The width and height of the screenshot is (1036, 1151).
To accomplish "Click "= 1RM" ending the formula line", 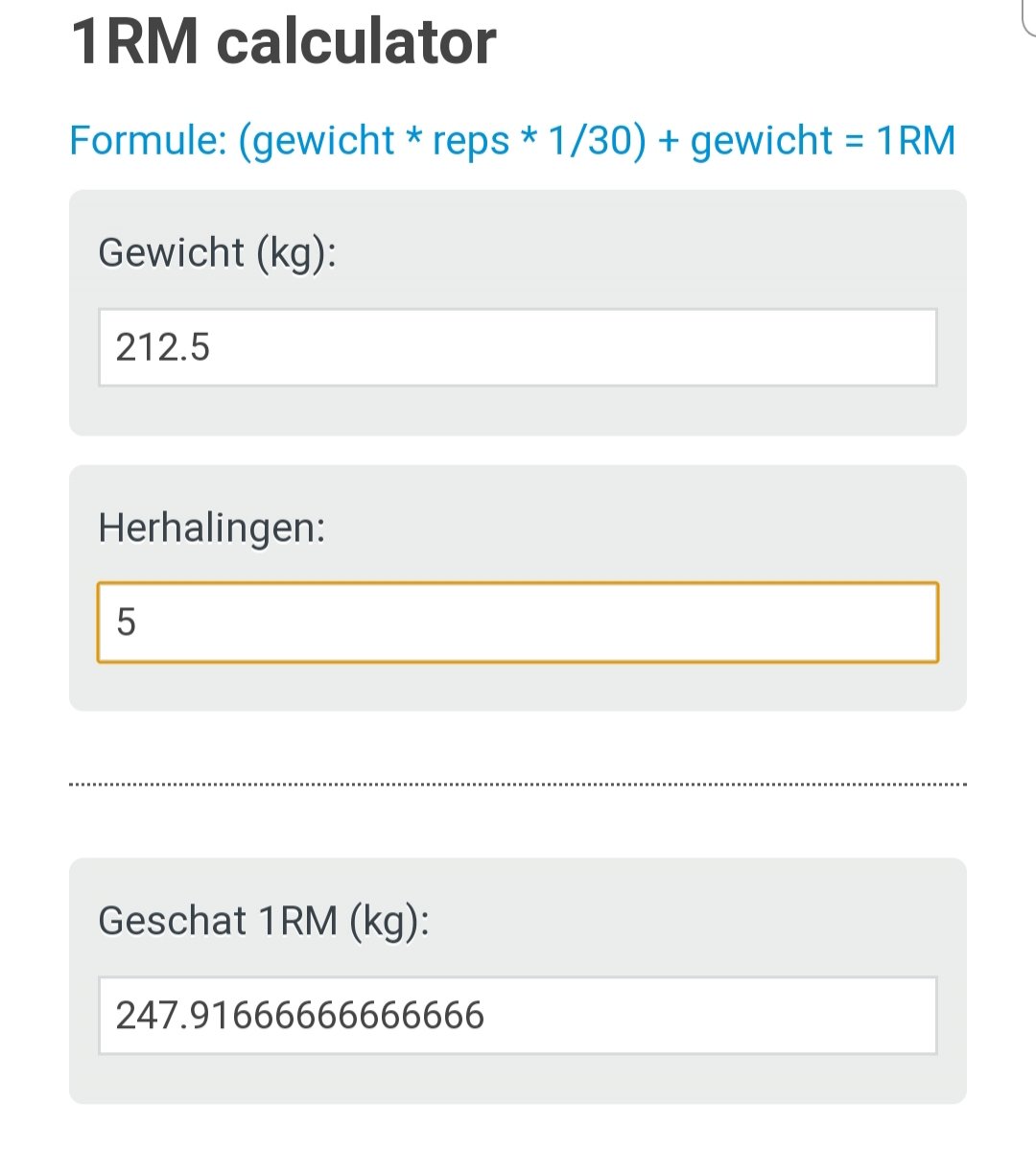I will pos(900,140).
